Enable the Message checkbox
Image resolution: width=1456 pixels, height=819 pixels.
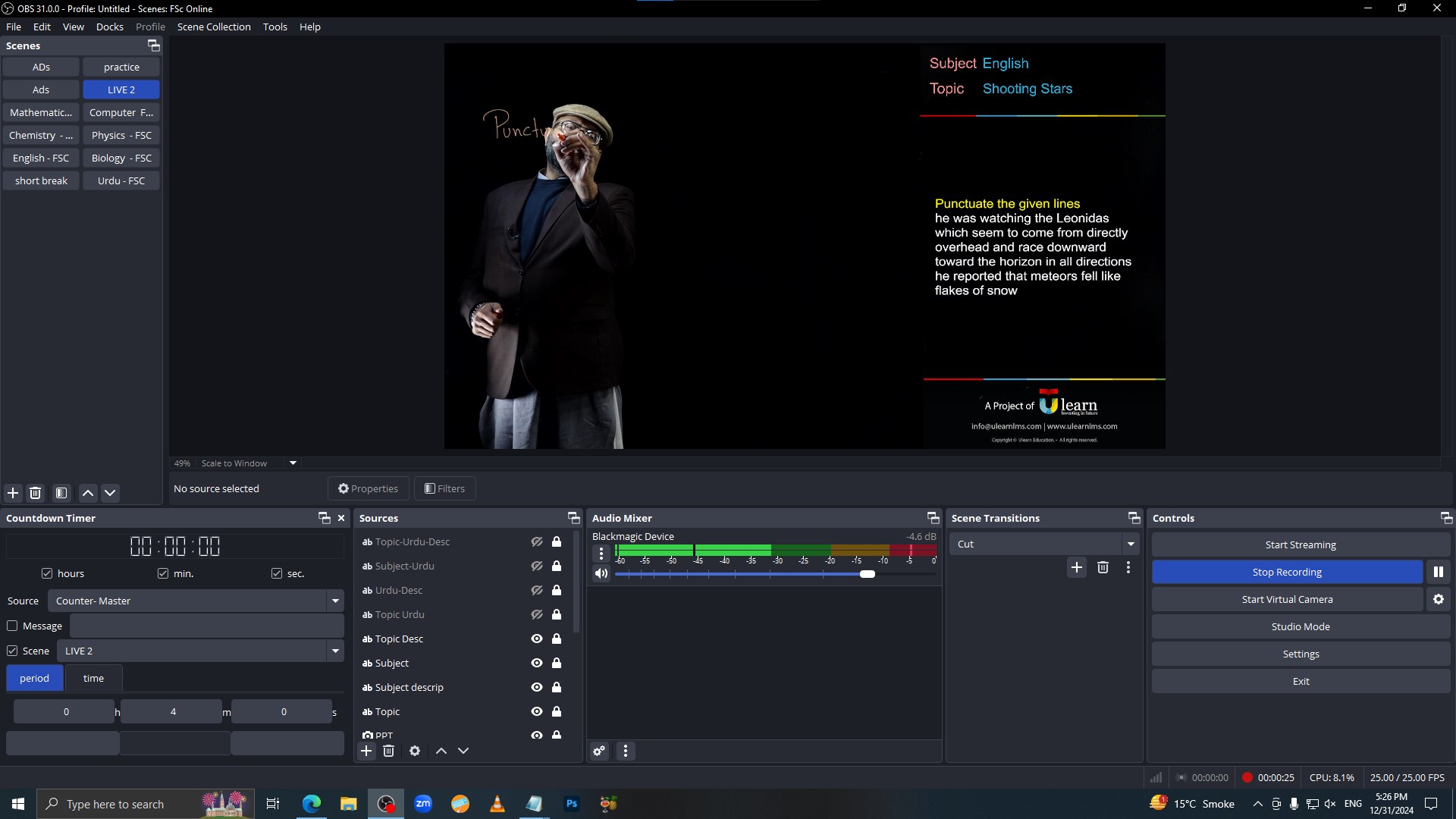coord(12,626)
